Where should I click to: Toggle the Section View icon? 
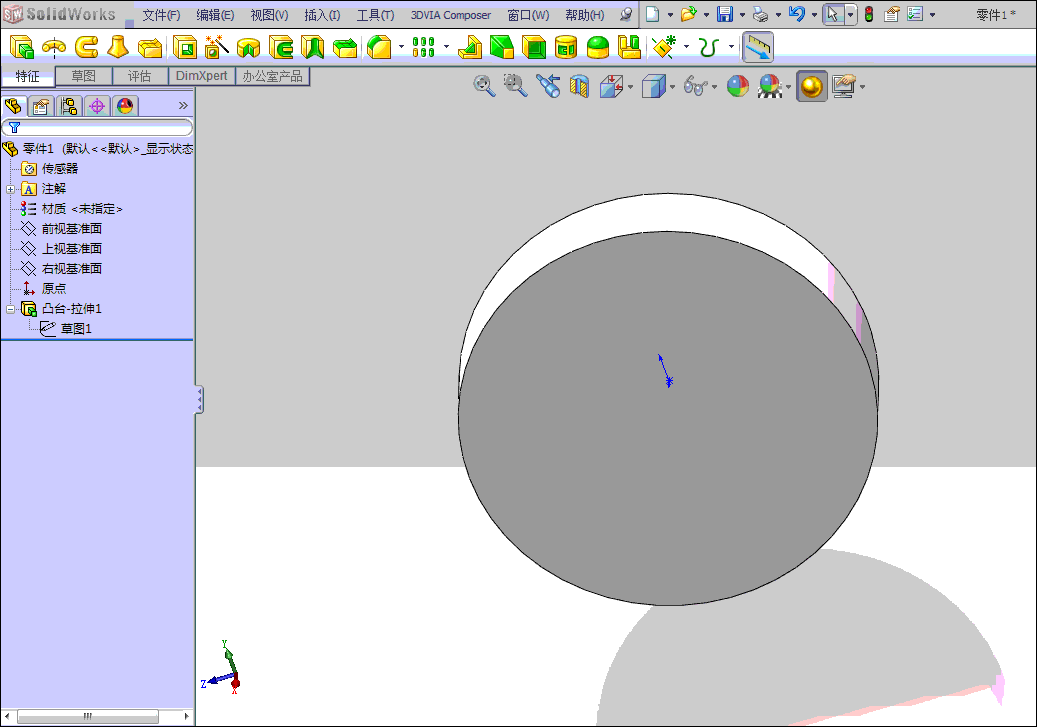579,86
